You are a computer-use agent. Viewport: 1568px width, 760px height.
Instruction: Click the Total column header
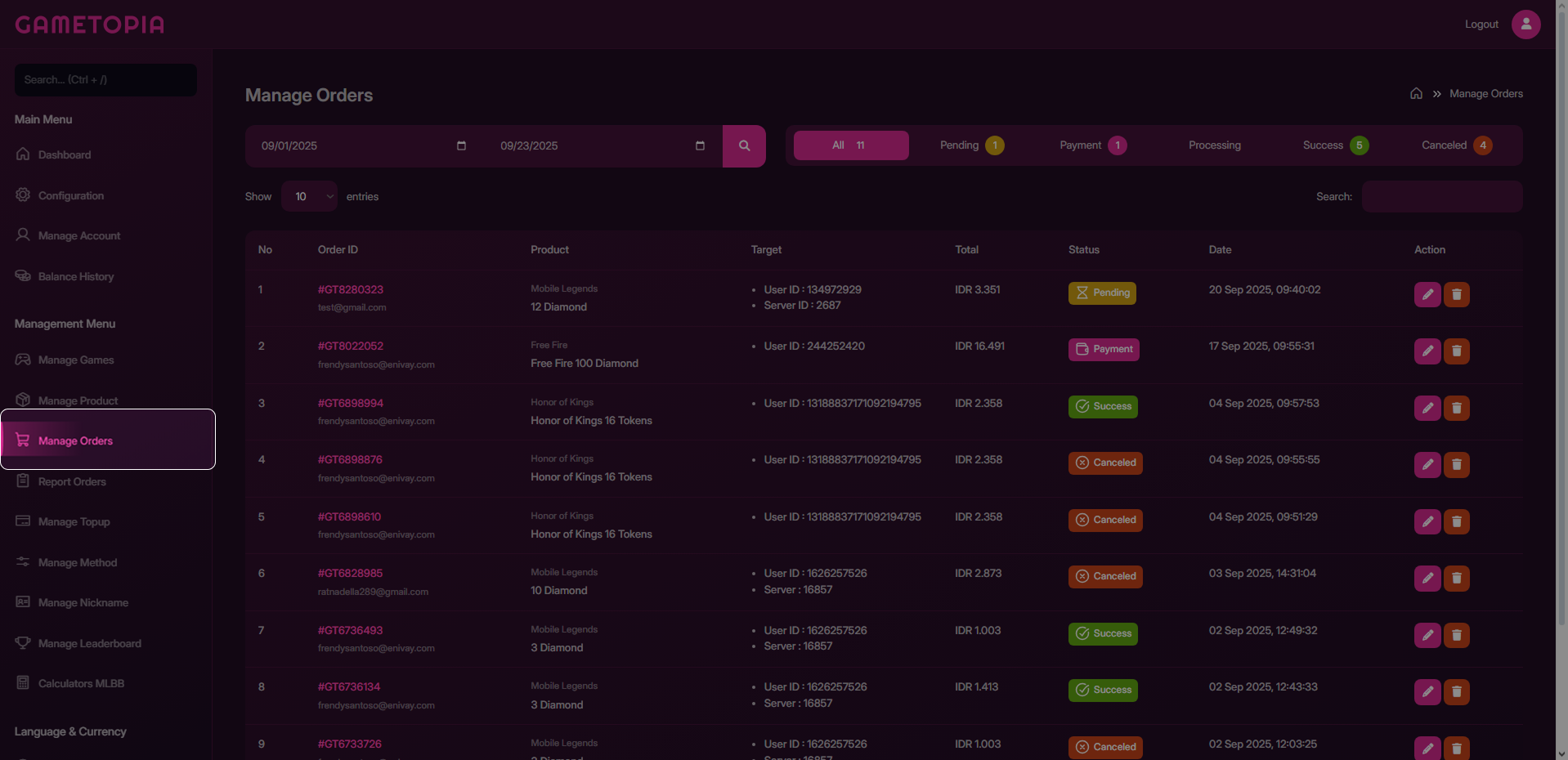(966, 249)
